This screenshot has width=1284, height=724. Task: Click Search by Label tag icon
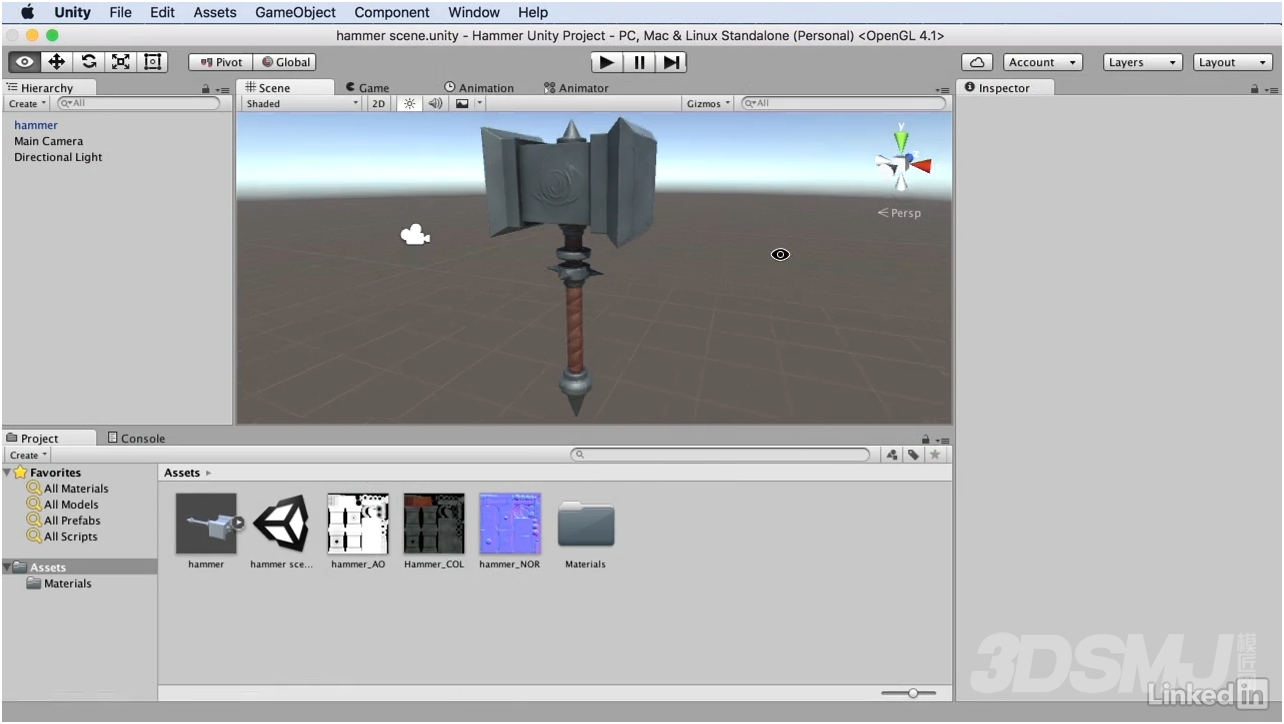pos(913,455)
